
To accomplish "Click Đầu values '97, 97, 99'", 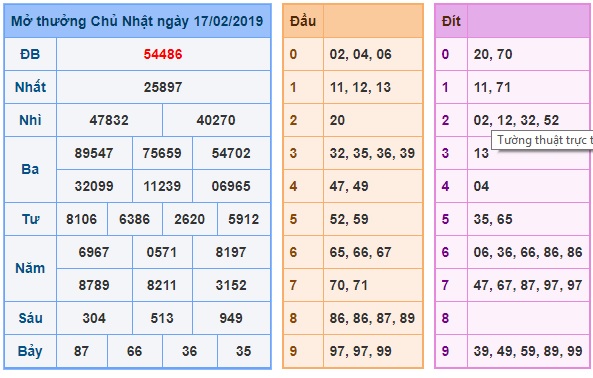I will point(360,351).
